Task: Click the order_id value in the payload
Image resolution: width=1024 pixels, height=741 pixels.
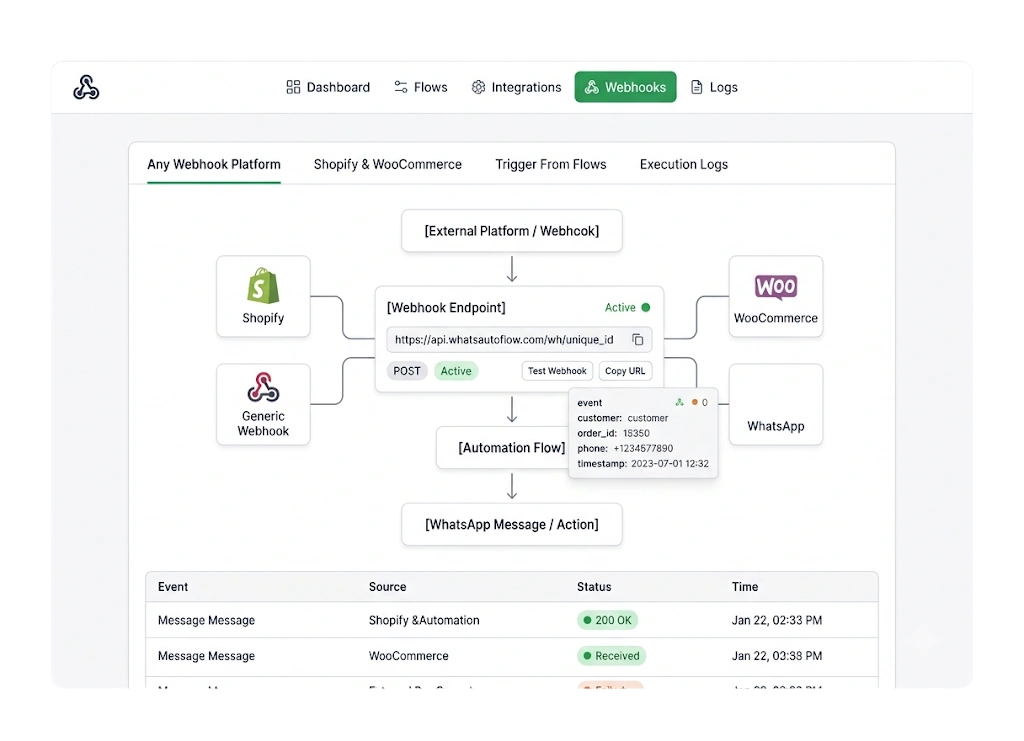Action: click(636, 433)
